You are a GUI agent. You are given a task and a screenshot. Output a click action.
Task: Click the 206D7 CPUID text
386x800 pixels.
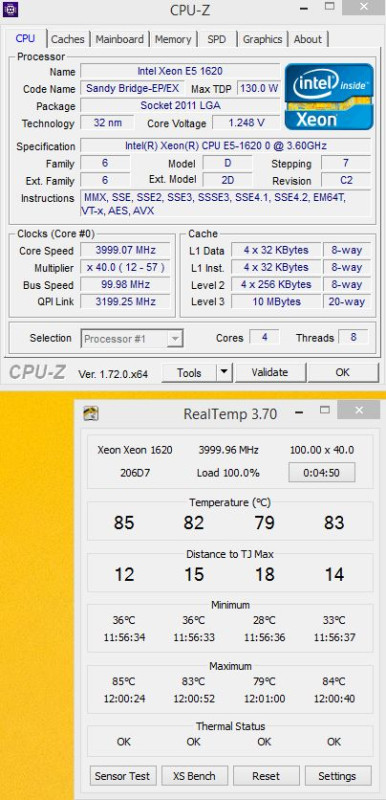click(134, 473)
